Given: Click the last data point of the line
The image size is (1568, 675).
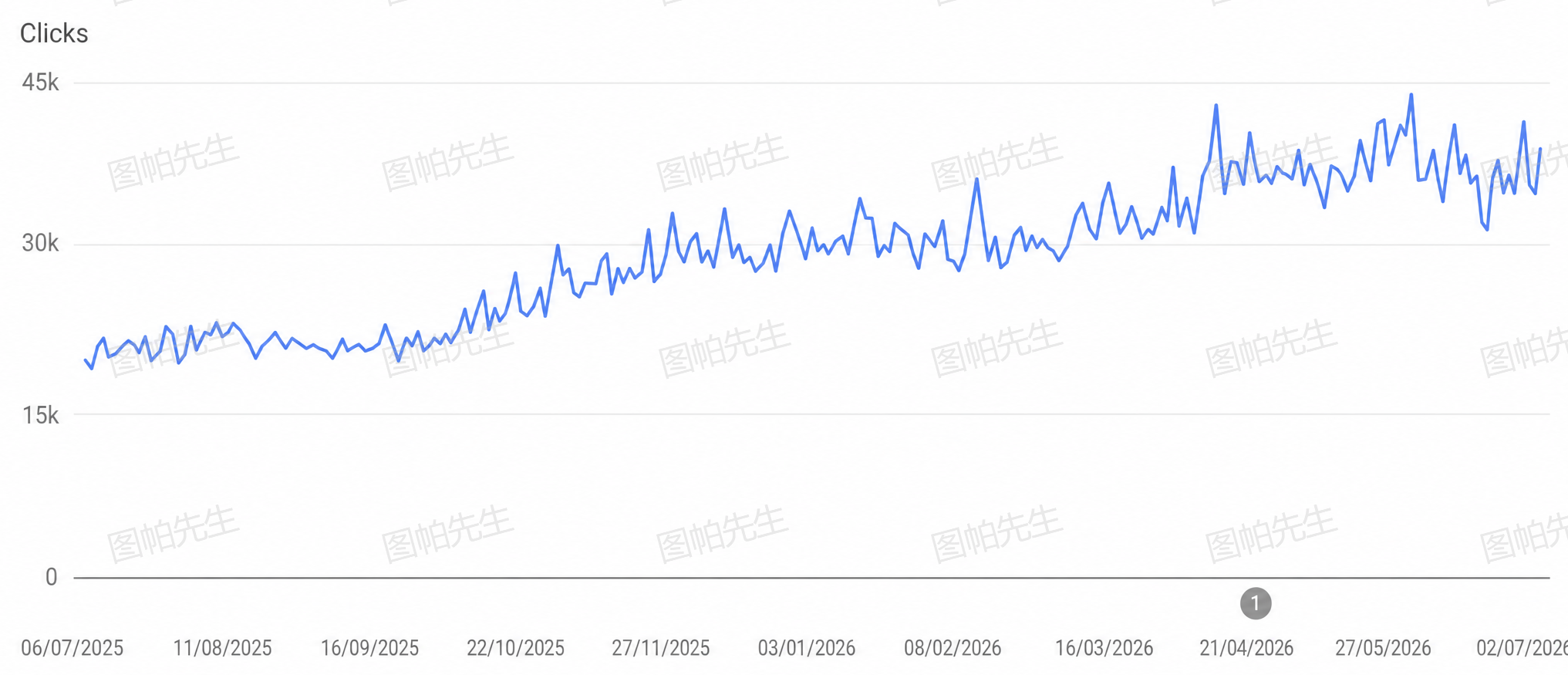Looking at the screenshot, I should (1540, 149).
